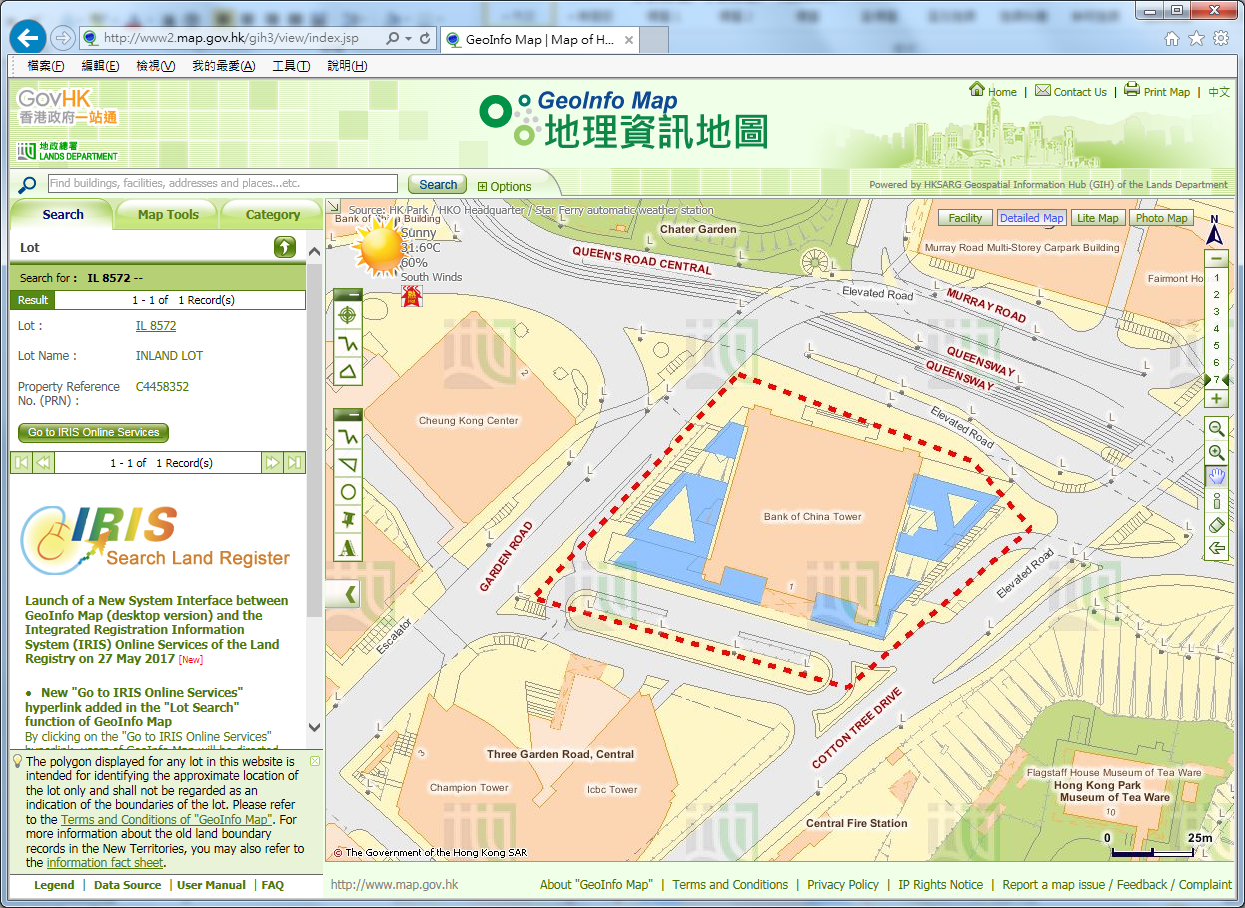Open the Category tab

click(271, 214)
